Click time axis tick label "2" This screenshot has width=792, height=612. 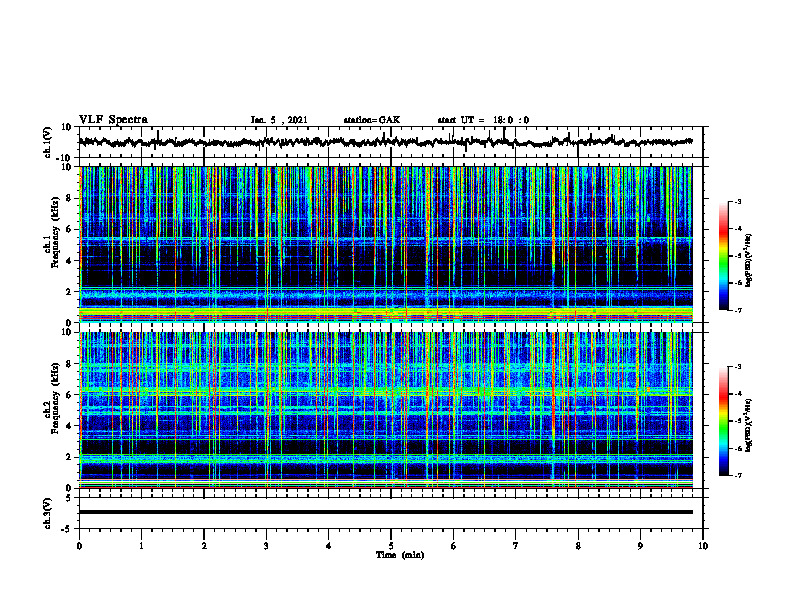204,546
